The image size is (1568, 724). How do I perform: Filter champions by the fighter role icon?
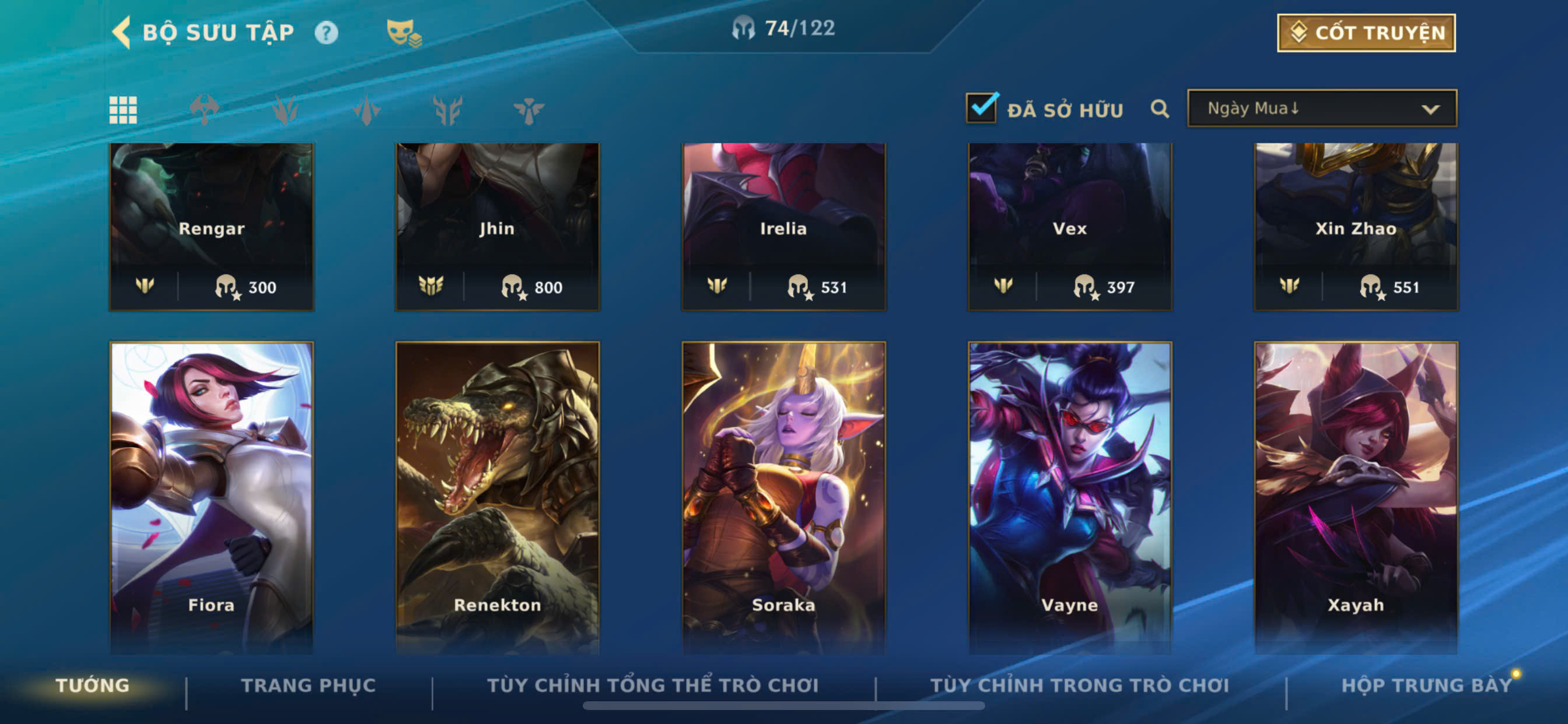tap(204, 110)
